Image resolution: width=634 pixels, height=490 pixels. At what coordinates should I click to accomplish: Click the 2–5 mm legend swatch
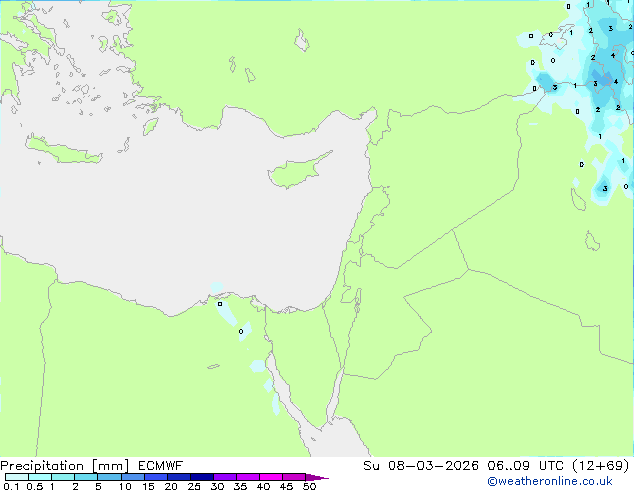[86, 477]
